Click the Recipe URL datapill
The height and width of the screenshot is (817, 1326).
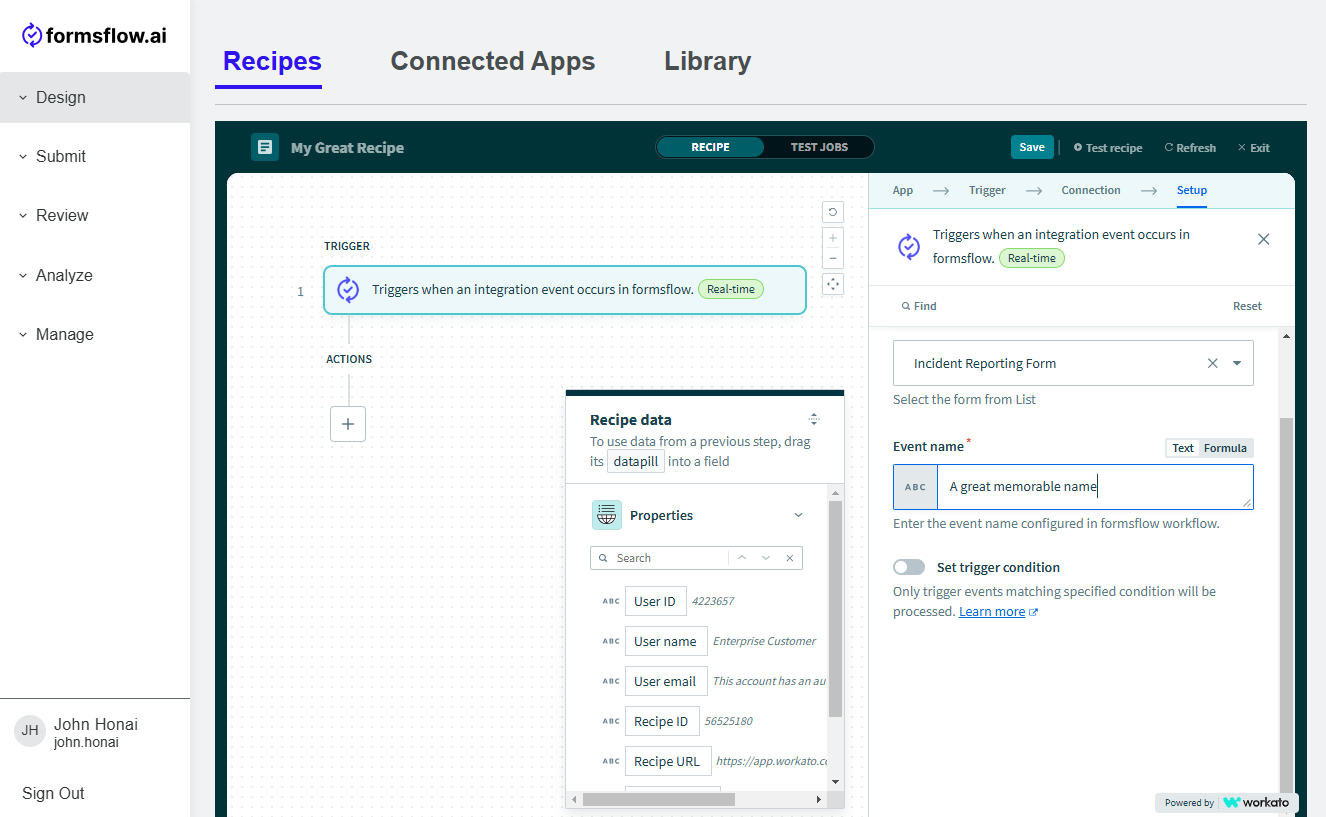668,761
